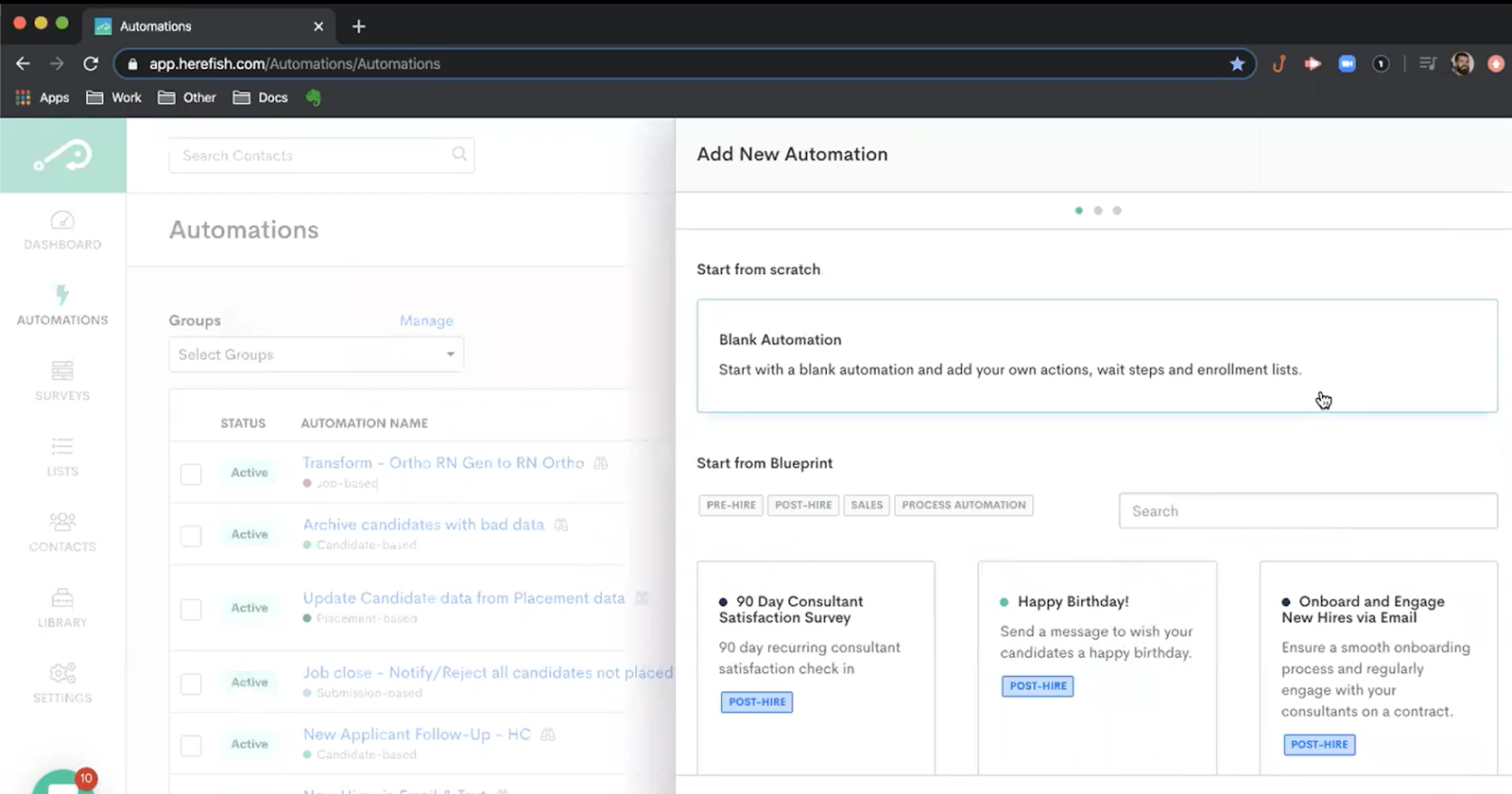Click the blueprint Search field
Image resolution: width=1512 pixels, height=794 pixels.
pos(1308,510)
